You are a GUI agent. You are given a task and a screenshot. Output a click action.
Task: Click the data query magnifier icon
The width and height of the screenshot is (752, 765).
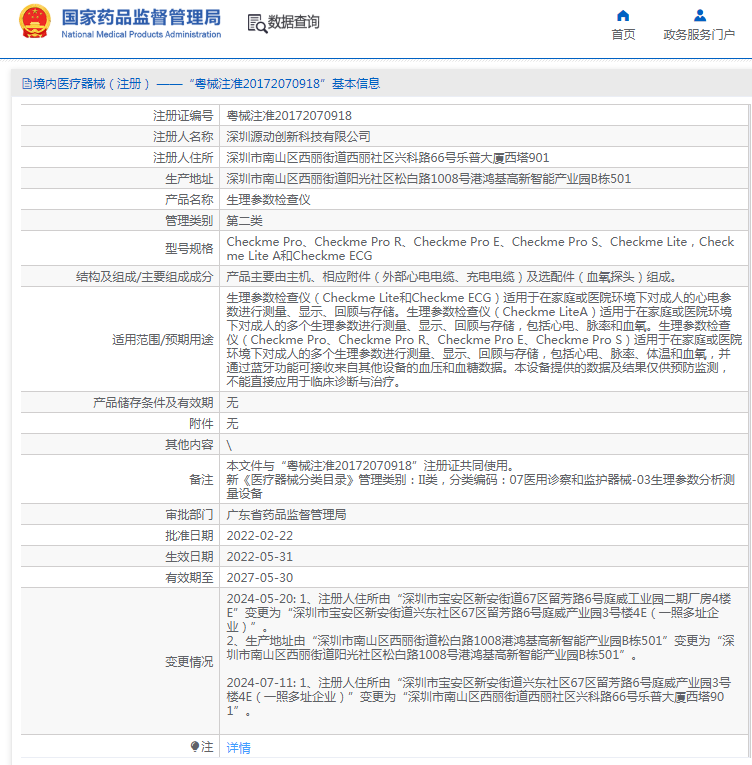pyautogui.click(x=257, y=23)
